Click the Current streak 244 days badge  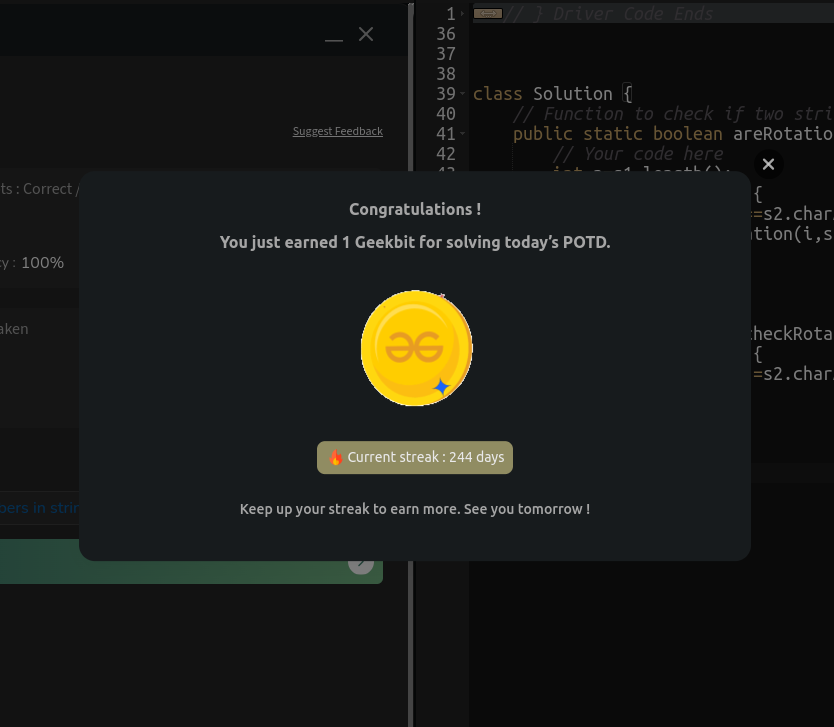point(415,457)
